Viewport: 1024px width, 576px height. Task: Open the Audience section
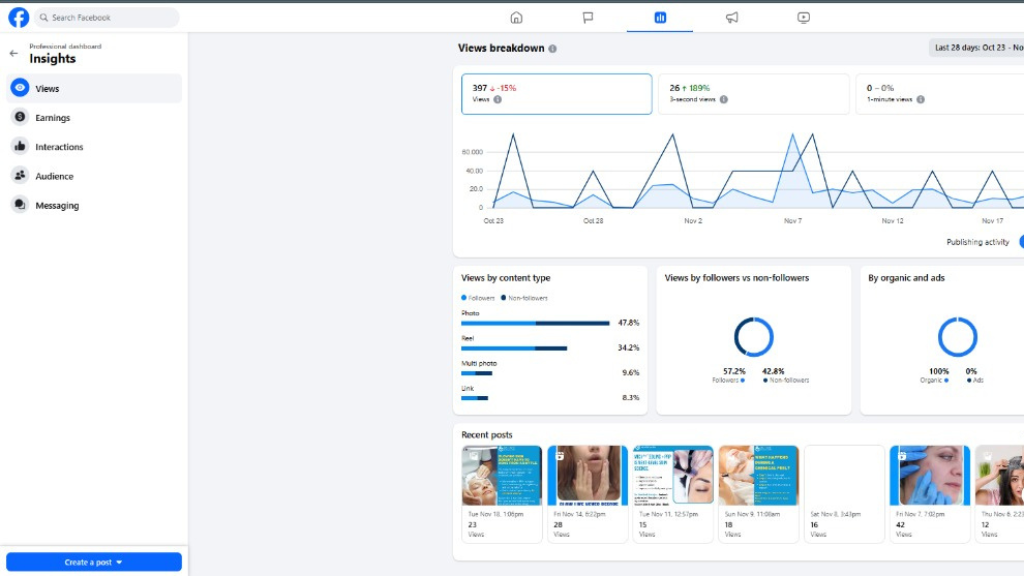coord(54,176)
